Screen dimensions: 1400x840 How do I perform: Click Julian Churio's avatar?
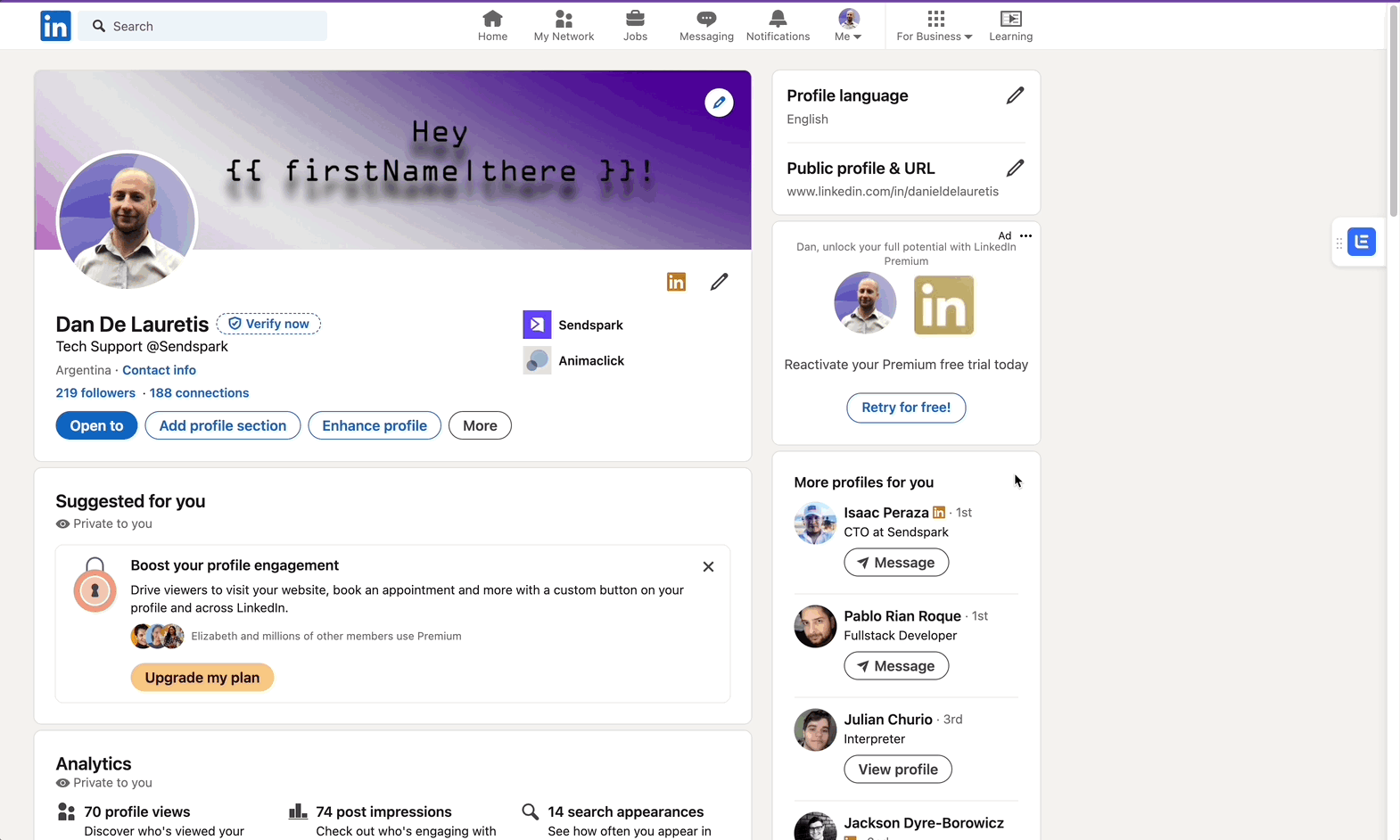pyautogui.click(x=815, y=730)
